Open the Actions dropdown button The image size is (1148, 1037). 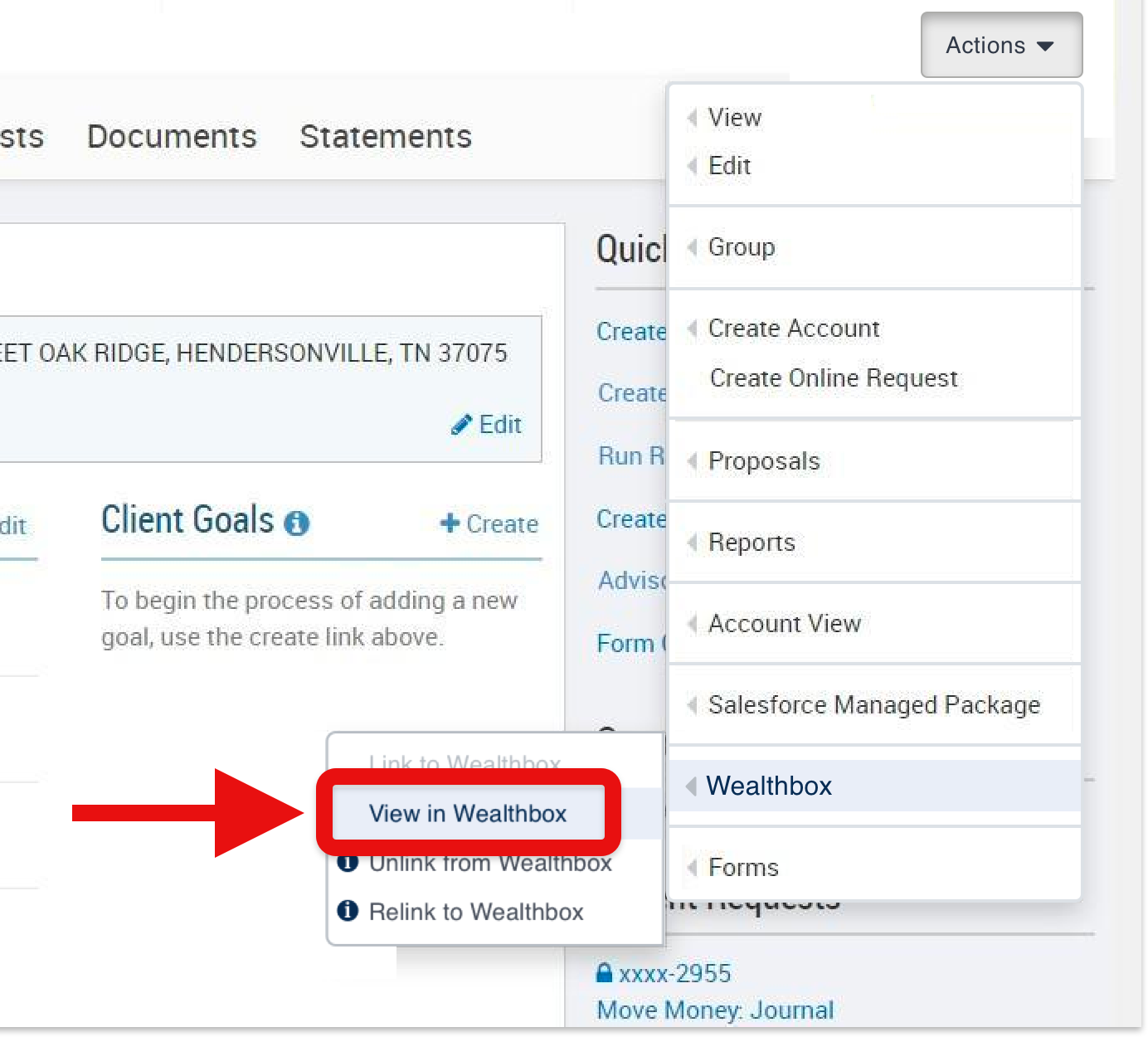[1000, 46]
